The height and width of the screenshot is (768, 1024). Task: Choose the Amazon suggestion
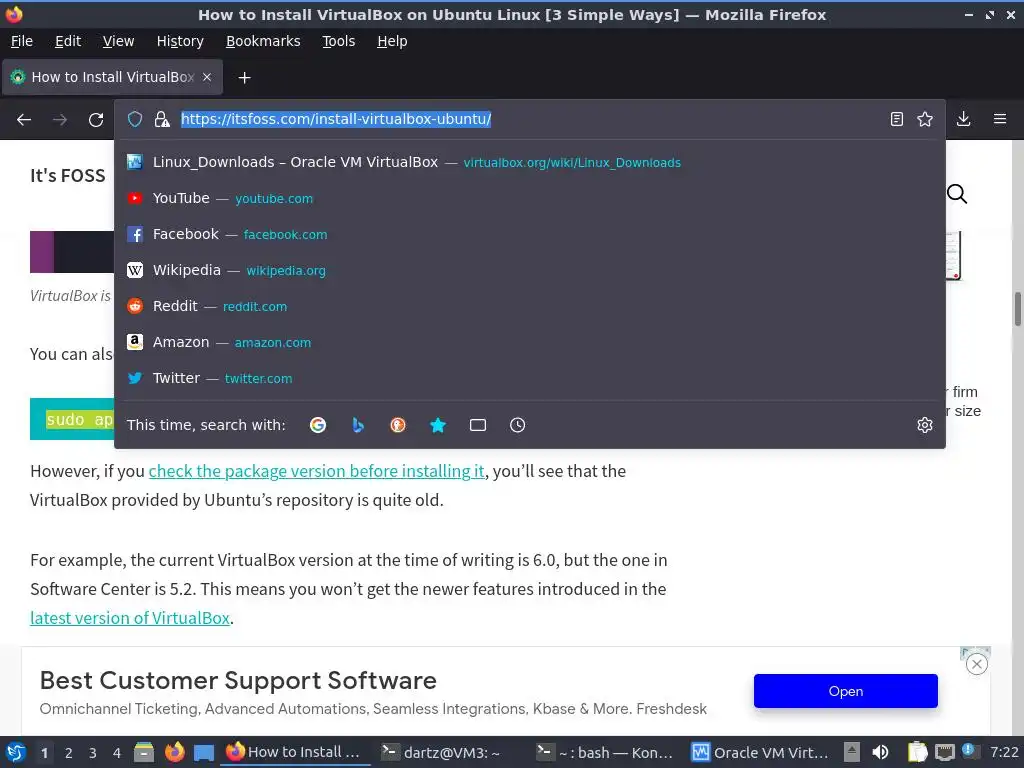530,342
